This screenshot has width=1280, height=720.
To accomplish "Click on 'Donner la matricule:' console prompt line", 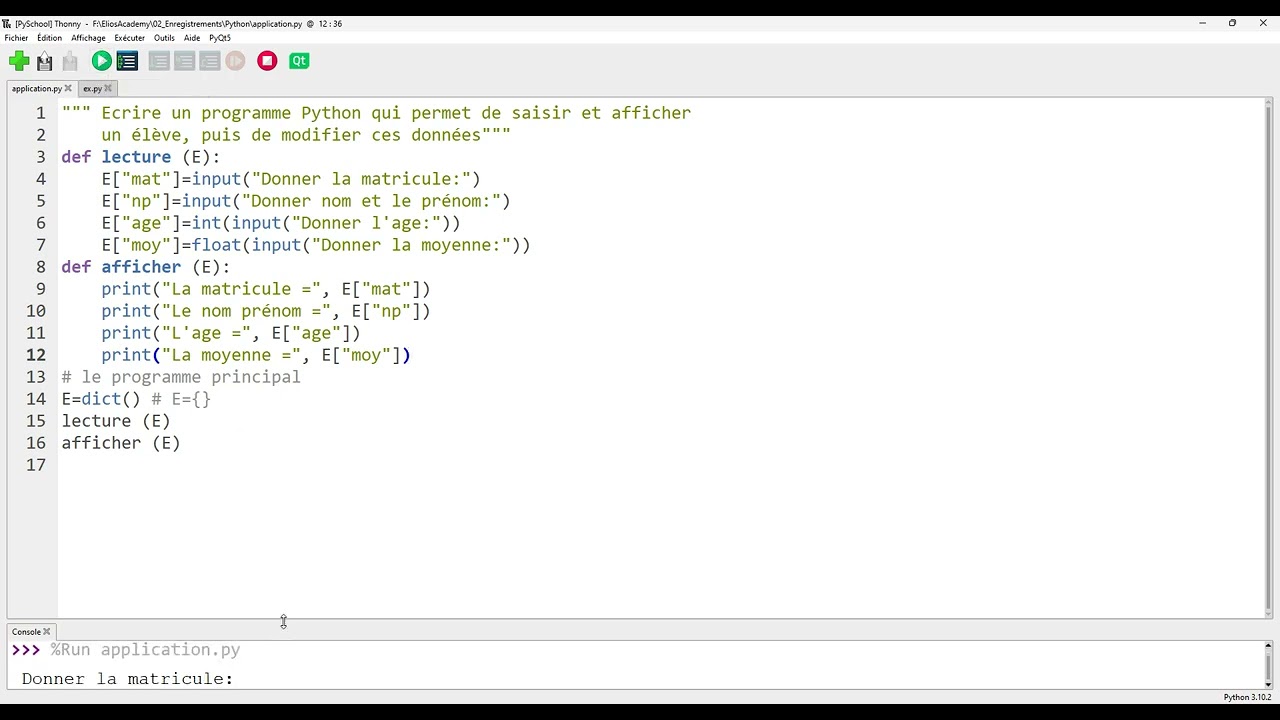I will (x=127, y=679).
